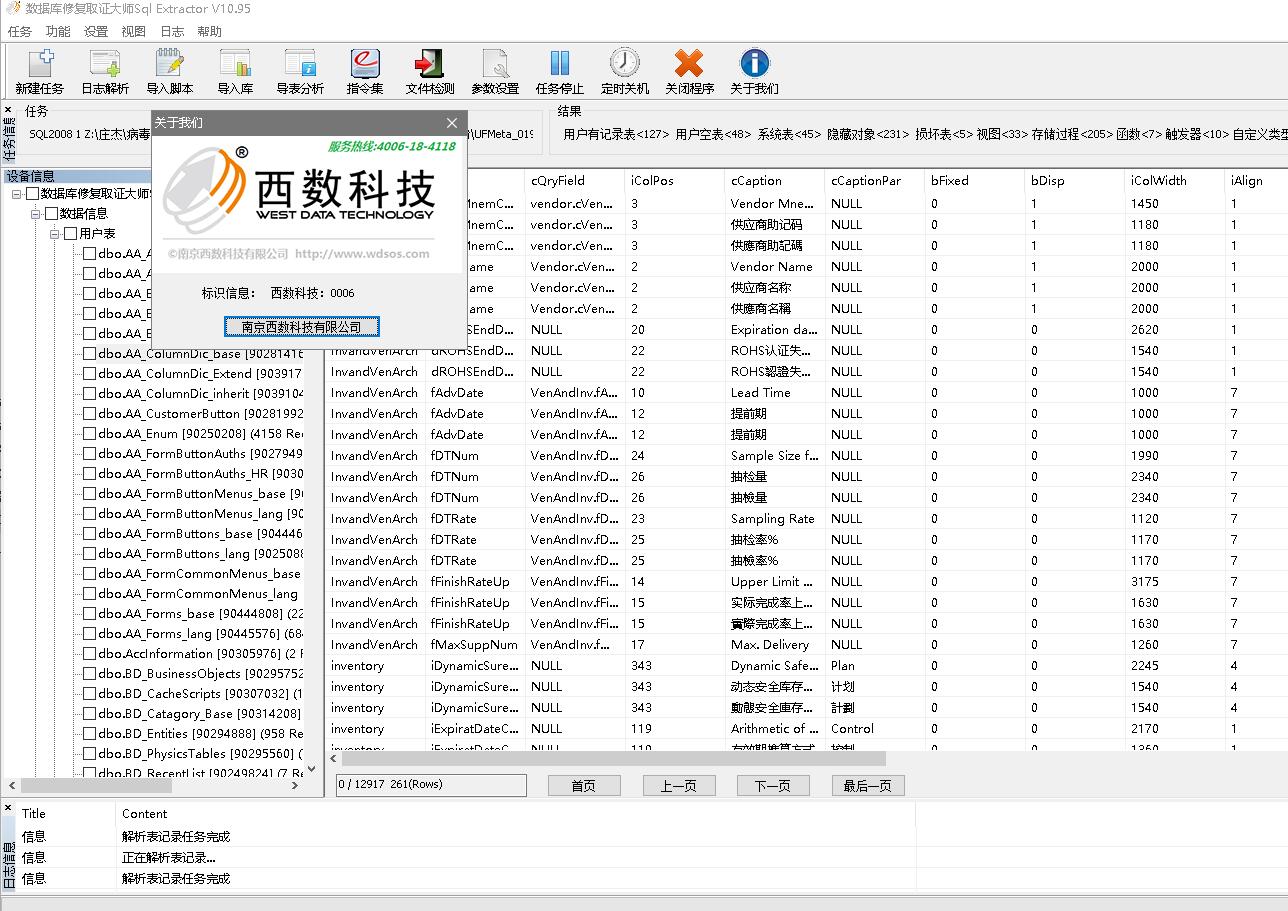Open the 设置 menu
The image size is (1288, 911).
pyautogui.click(x=96, y=31)
